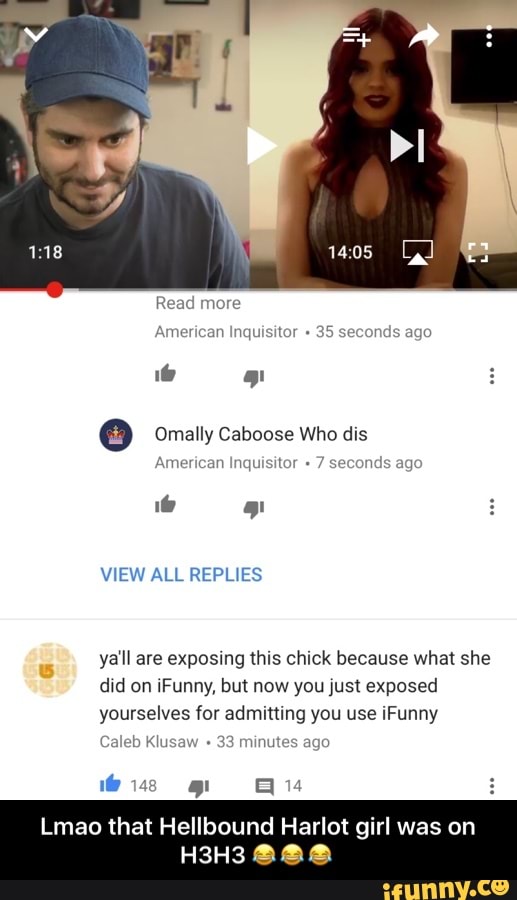Enter fullscreen mode
Screen dimensions: 517x900
[477, 252]
